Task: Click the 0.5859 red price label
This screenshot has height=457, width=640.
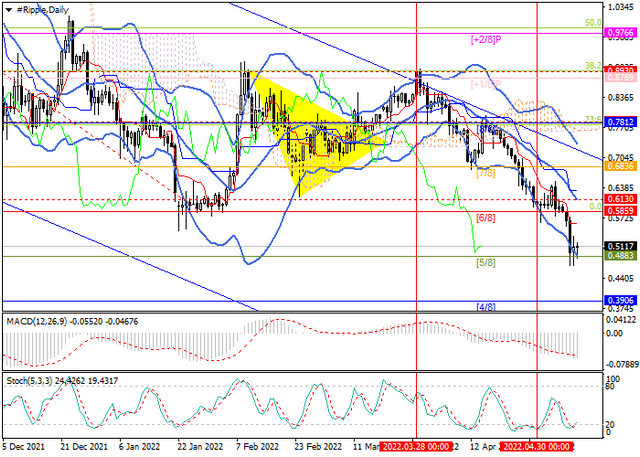Action: 620,211
